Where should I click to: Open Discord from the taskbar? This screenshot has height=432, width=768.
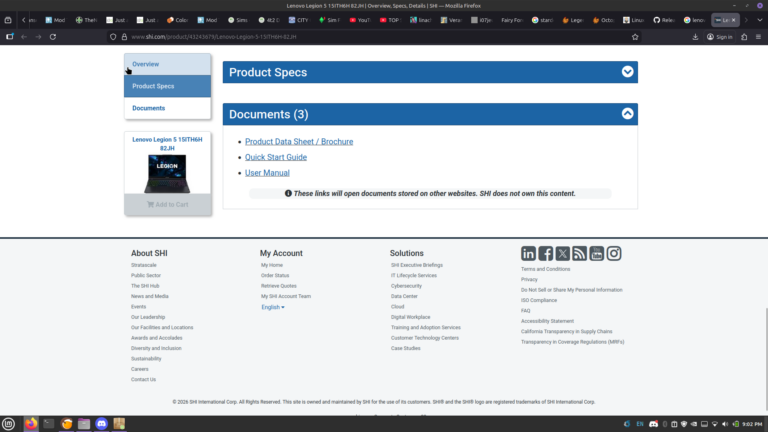101,424
